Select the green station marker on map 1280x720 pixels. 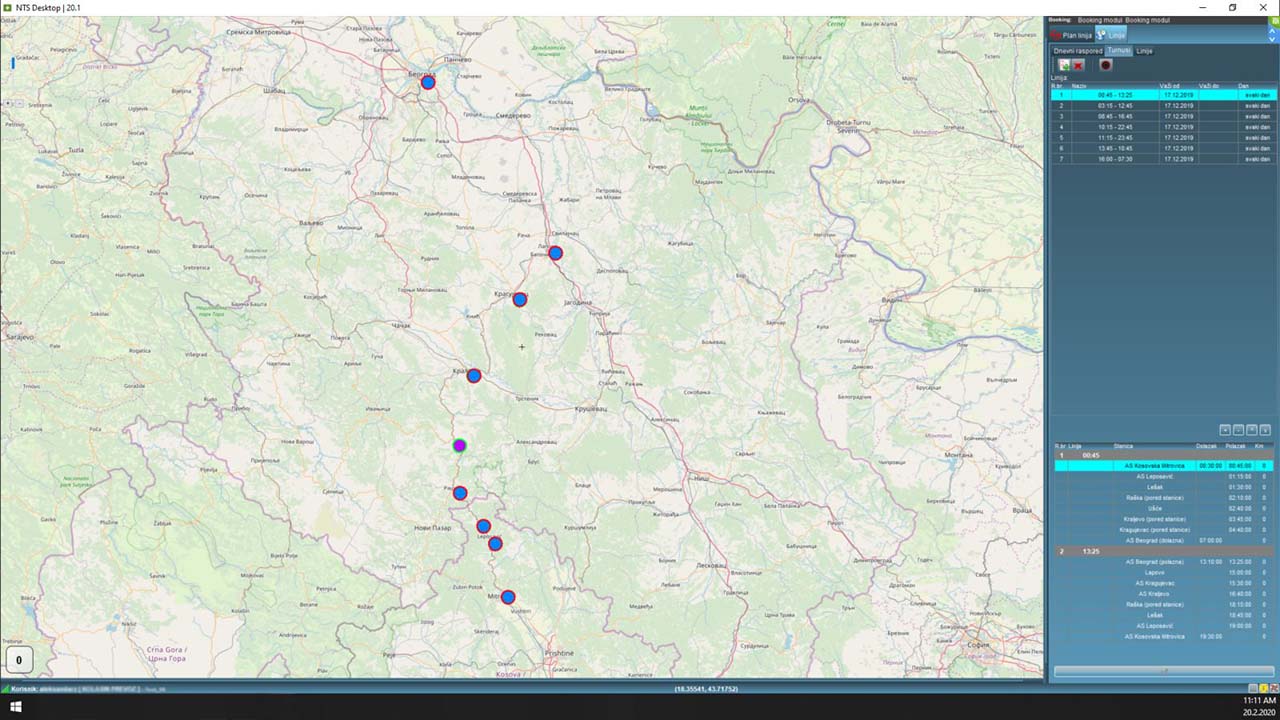pyautogui.click(x=459, y=445)
